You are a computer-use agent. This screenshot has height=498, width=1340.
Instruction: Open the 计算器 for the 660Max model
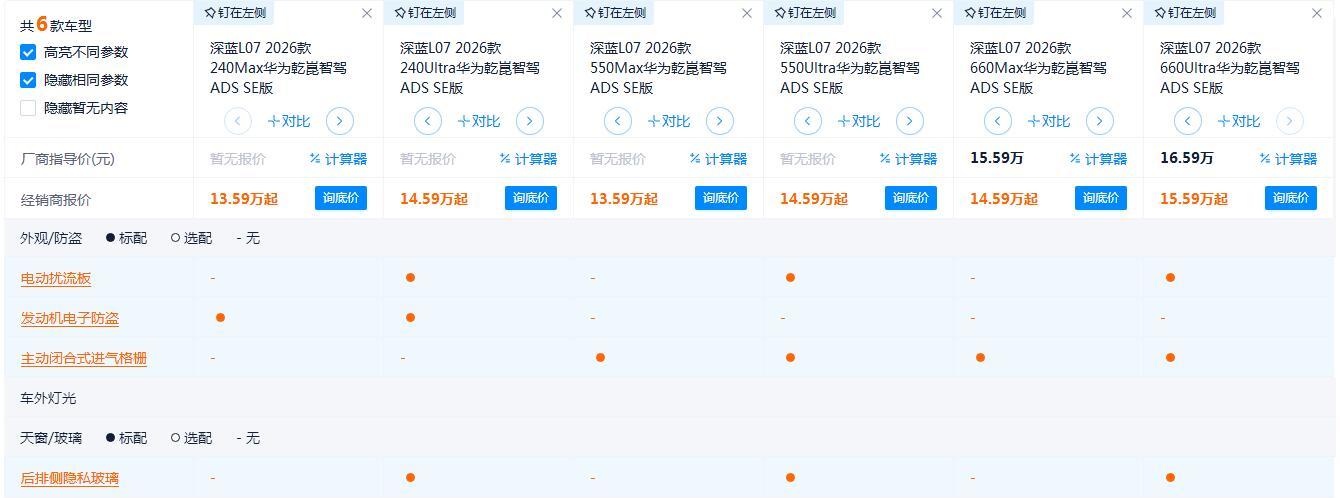click(x=1098, y=159)
